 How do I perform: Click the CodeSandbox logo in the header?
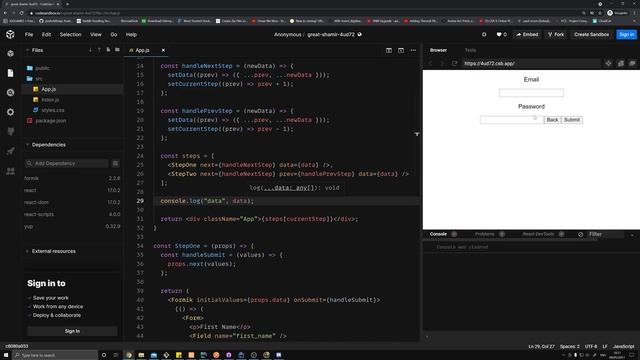click(x=10, y=35)
